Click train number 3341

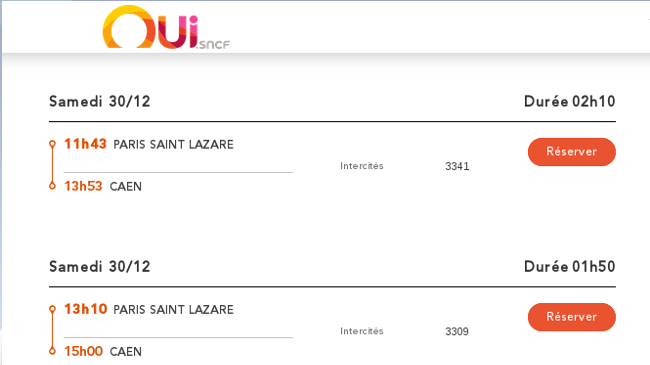click(x=457, y=166)
